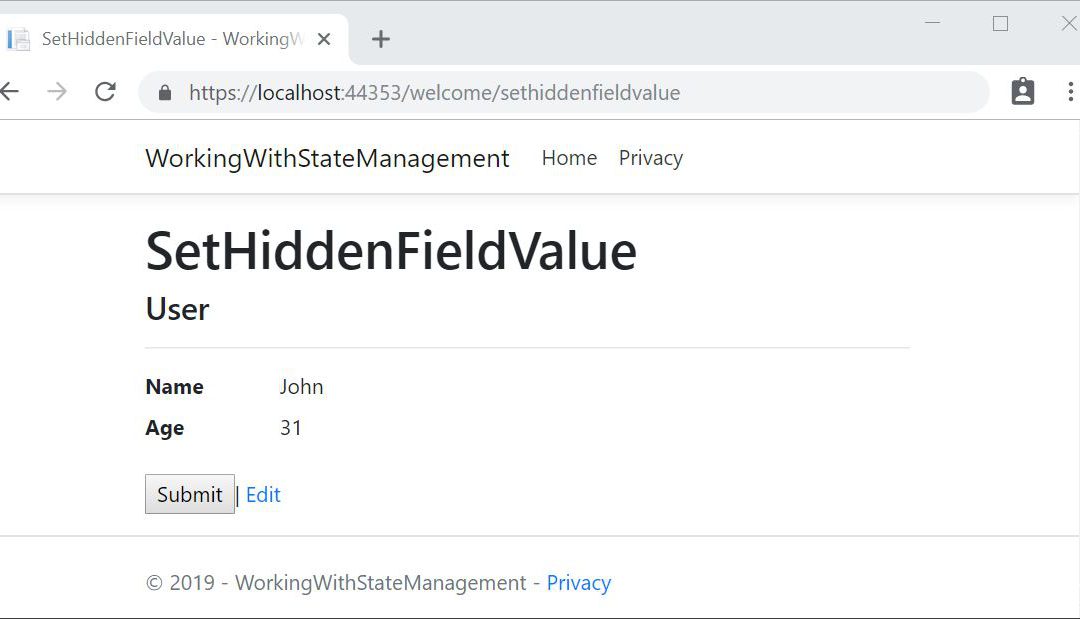Click the browser back arrow
1080x619 pixels.
pos(10,92)
